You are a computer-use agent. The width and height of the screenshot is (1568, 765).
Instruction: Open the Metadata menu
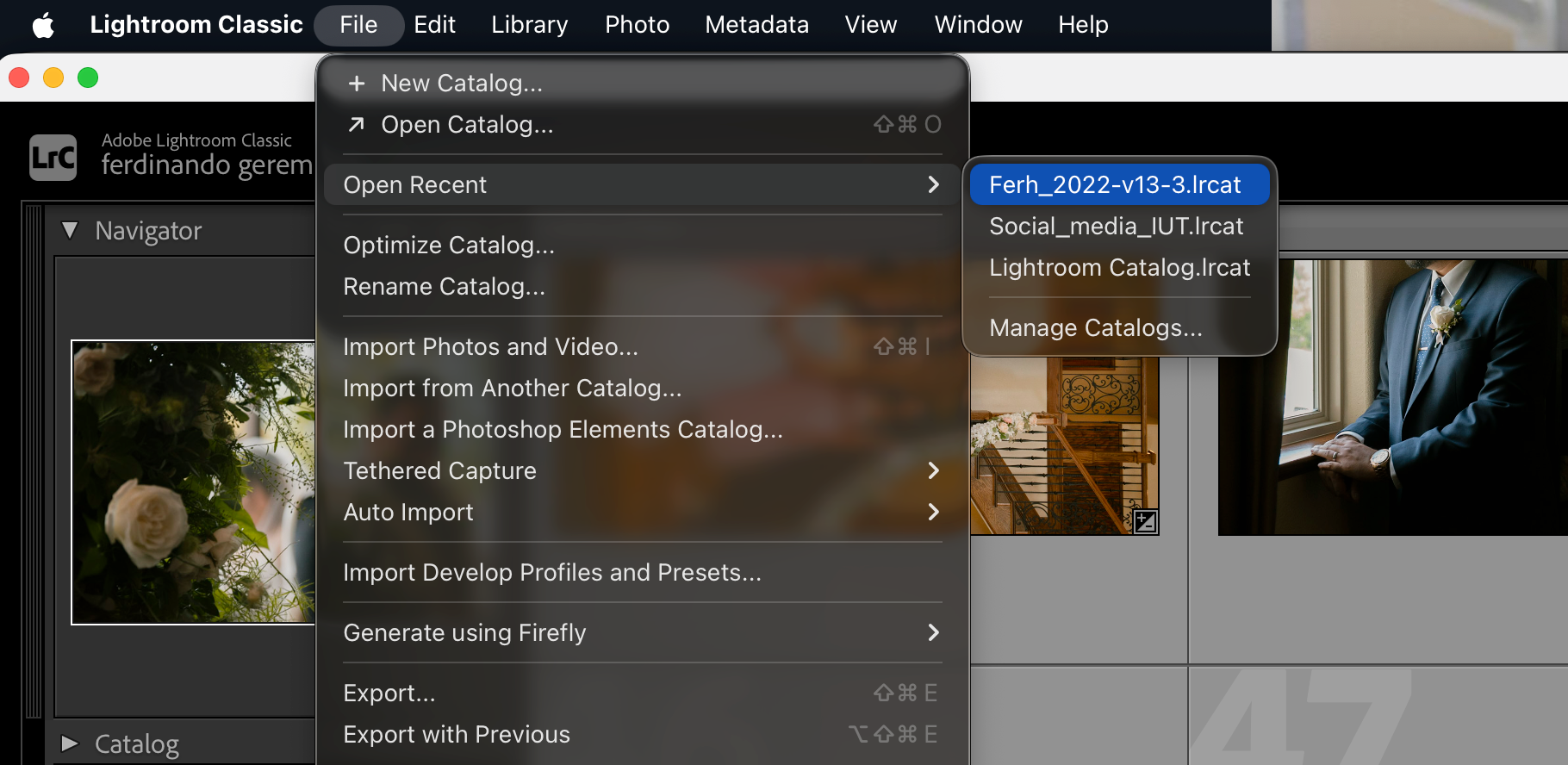757,25
